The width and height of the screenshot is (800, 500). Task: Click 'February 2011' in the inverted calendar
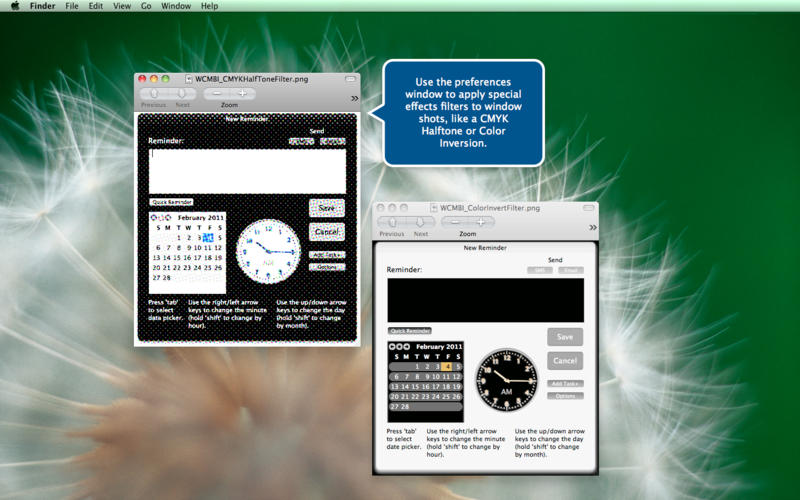(439, 346)
